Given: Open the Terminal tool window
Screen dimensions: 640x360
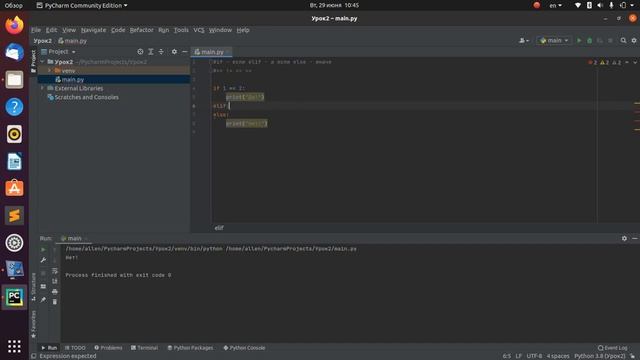Looking at the screenshot, I should tap(144, 348).
